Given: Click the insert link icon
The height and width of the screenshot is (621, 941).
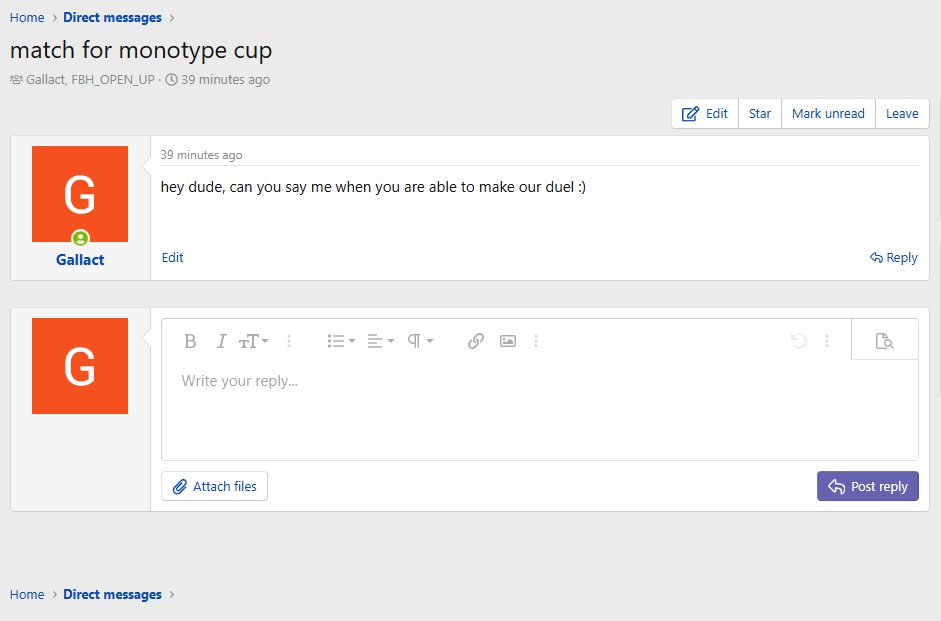Looking at the screenshot, I should point(476,341).
